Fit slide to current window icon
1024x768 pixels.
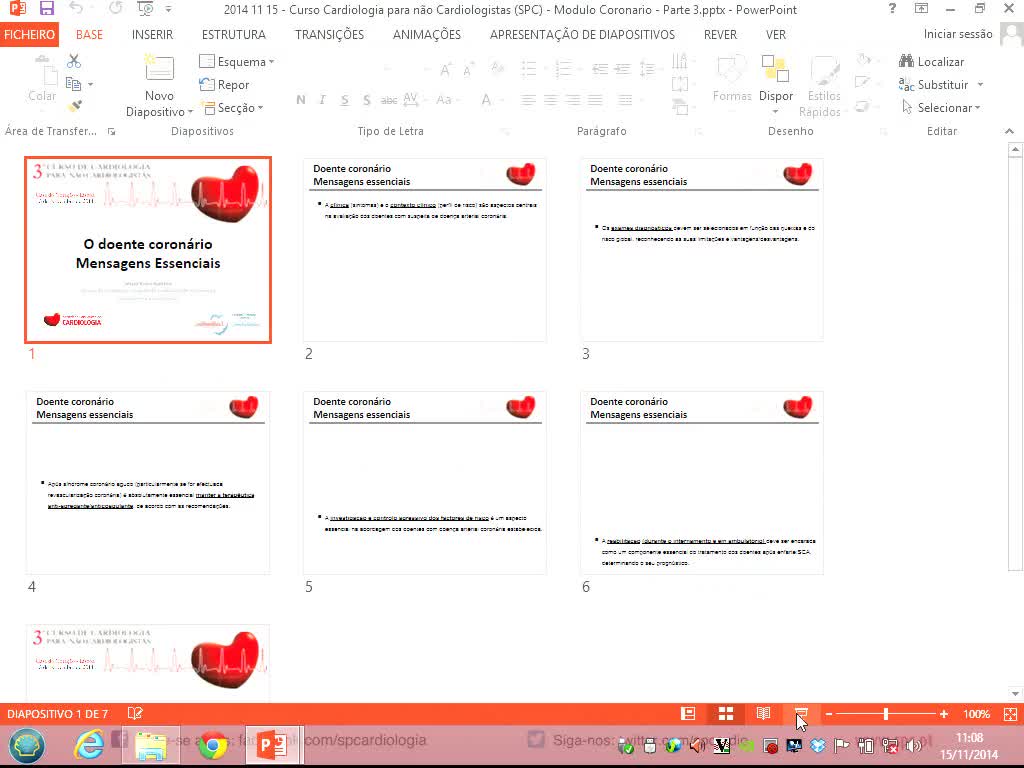tap(1010, 714)
